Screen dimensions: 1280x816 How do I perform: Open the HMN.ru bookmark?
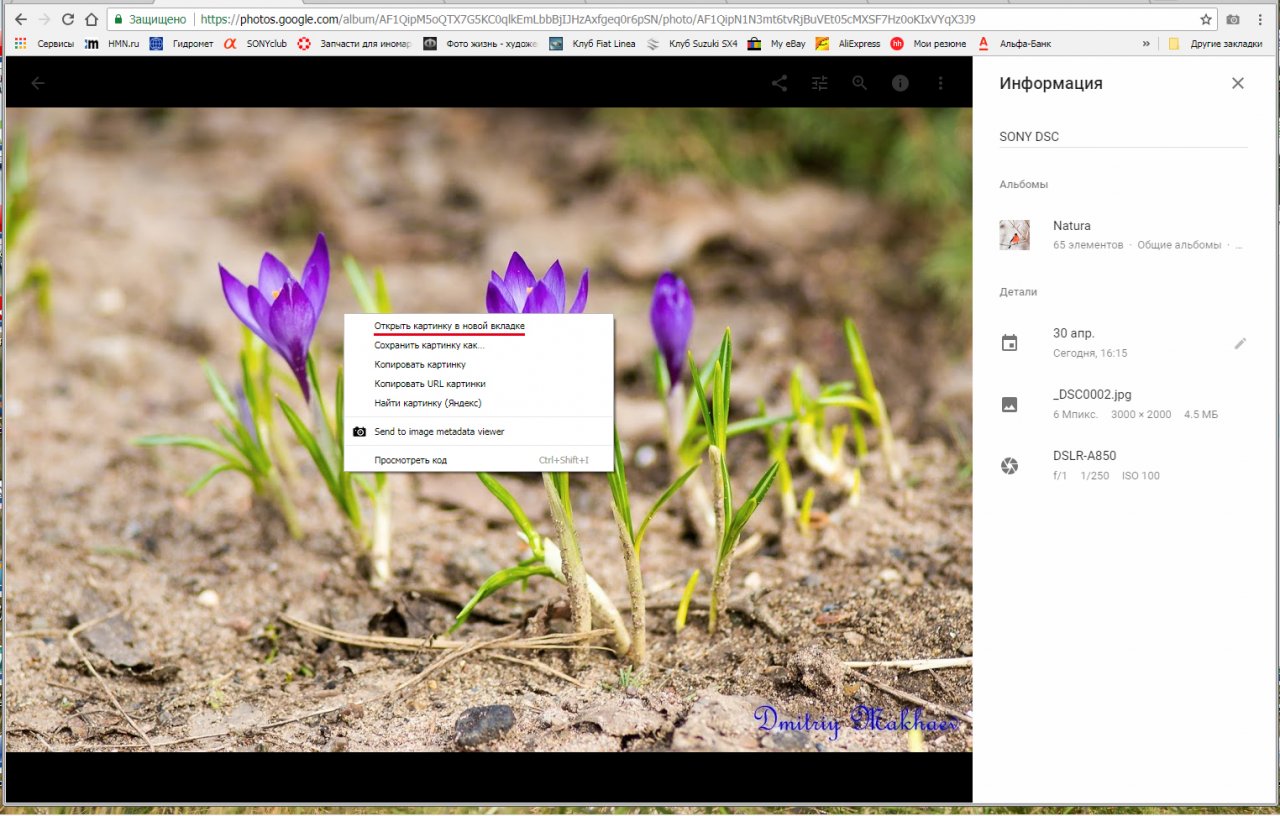112,44
